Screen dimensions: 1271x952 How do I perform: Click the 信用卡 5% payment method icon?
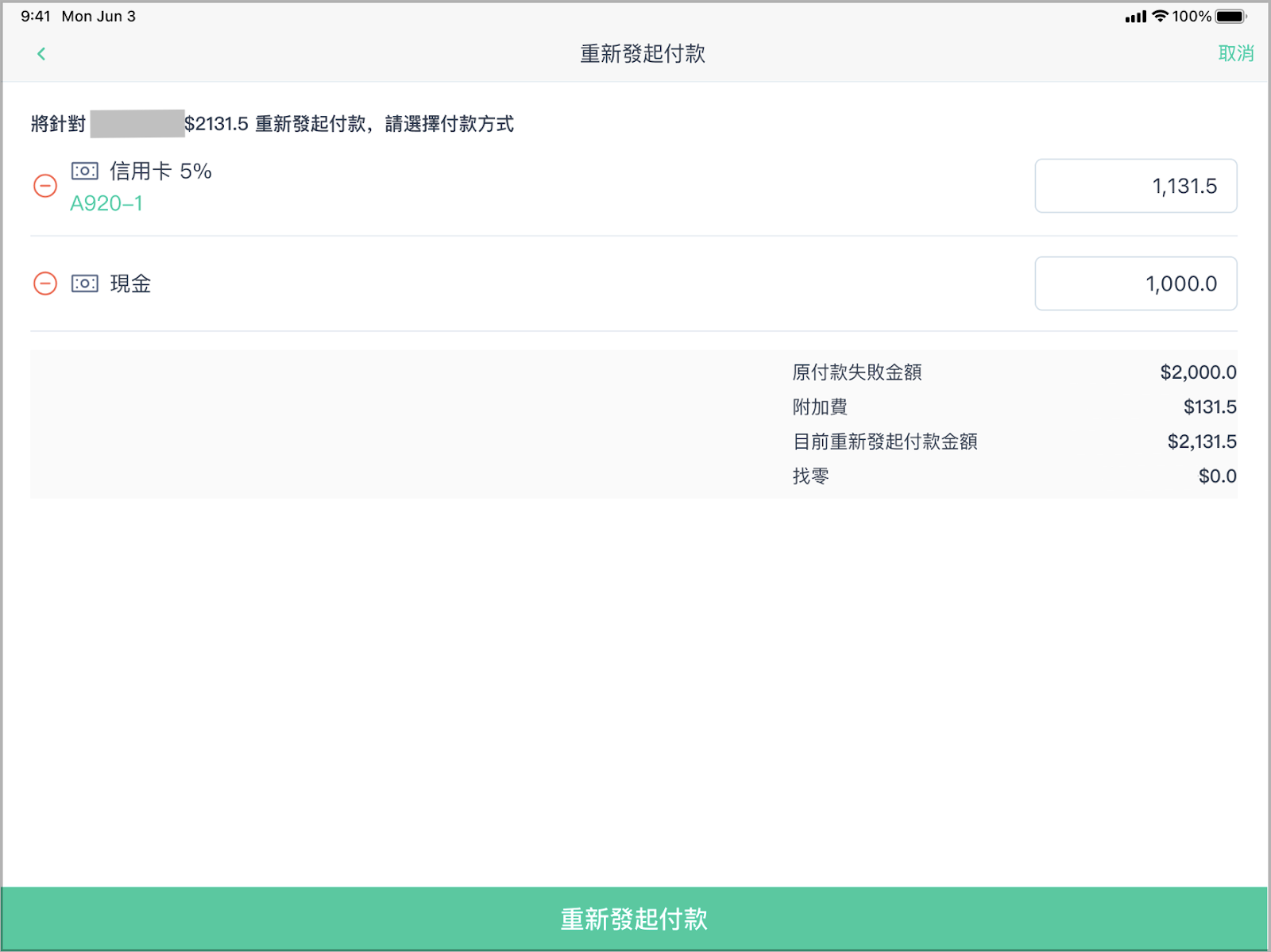click(85, 171)
